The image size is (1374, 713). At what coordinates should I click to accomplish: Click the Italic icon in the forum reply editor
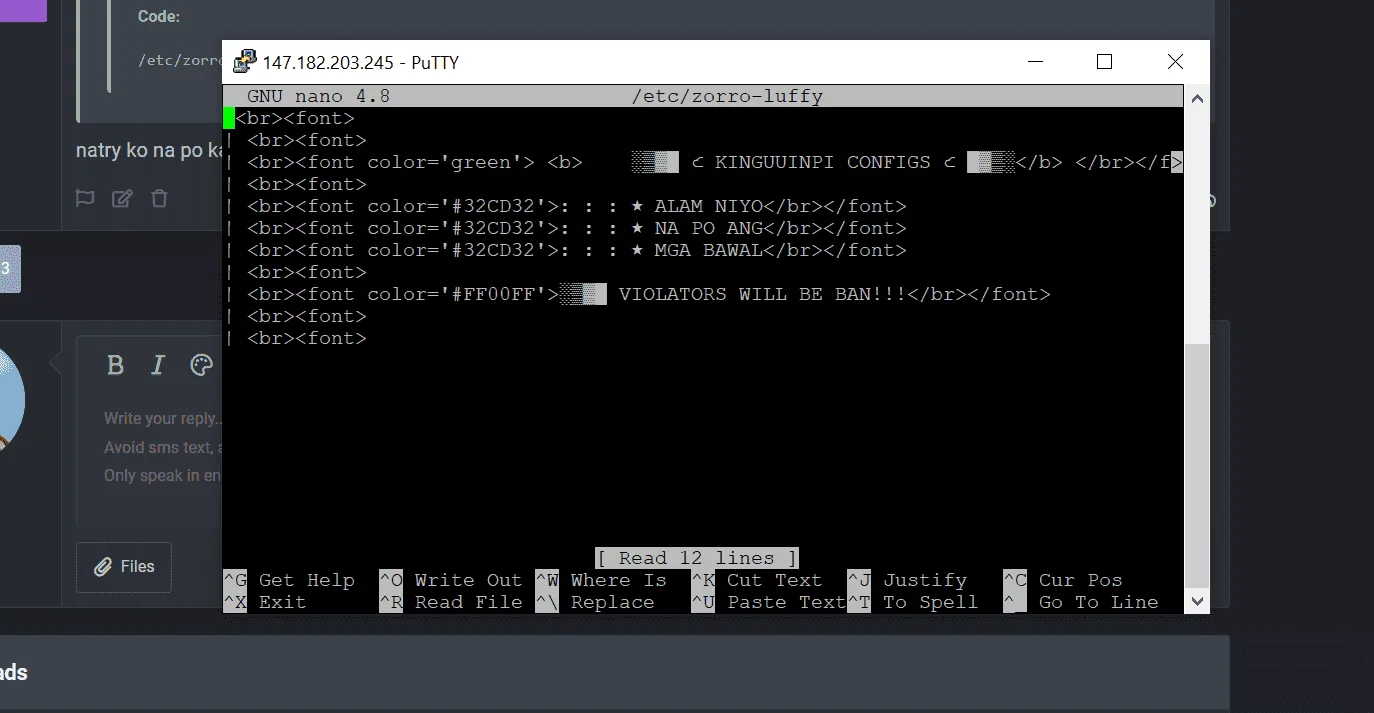click(157, 365)
